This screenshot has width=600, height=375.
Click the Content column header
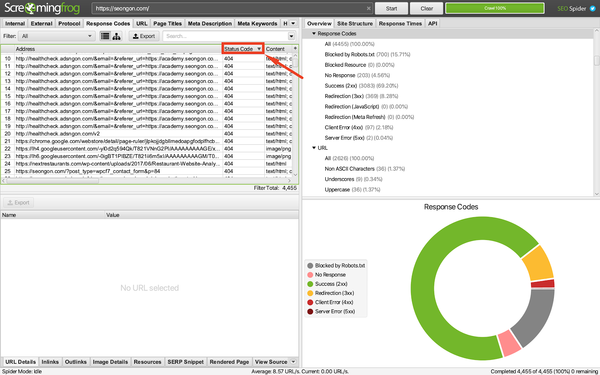[x=278, y=49]
